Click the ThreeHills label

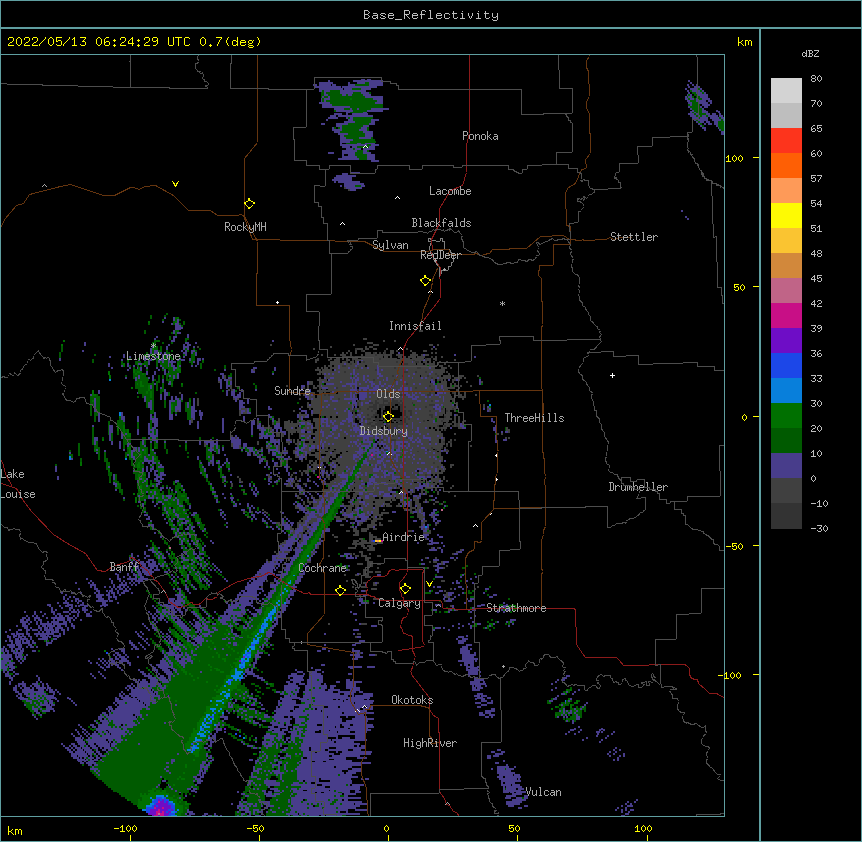(x=534, y=418)
